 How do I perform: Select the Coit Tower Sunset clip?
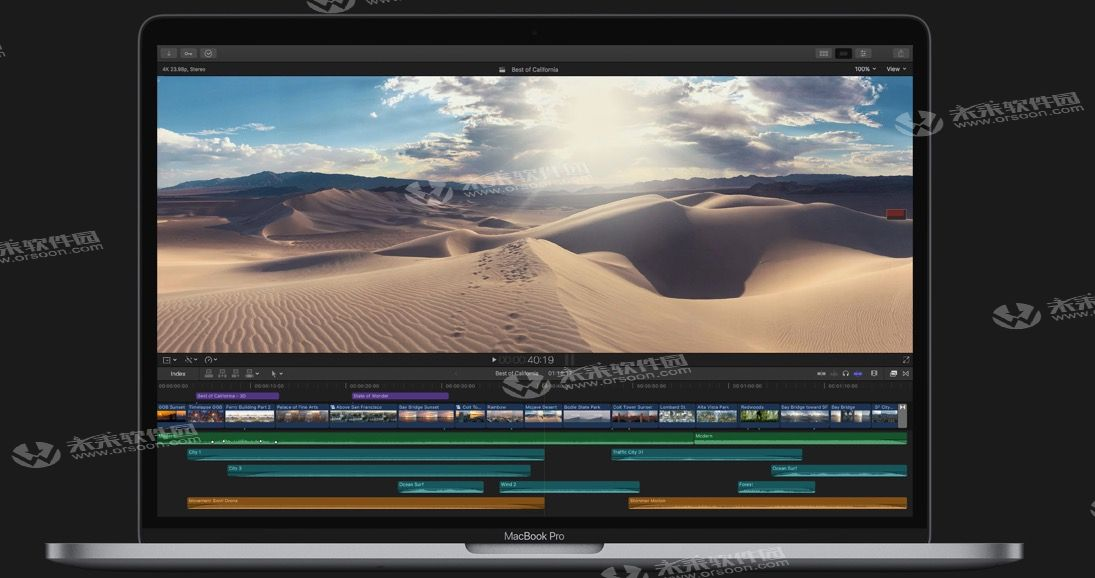pos(635,414)
